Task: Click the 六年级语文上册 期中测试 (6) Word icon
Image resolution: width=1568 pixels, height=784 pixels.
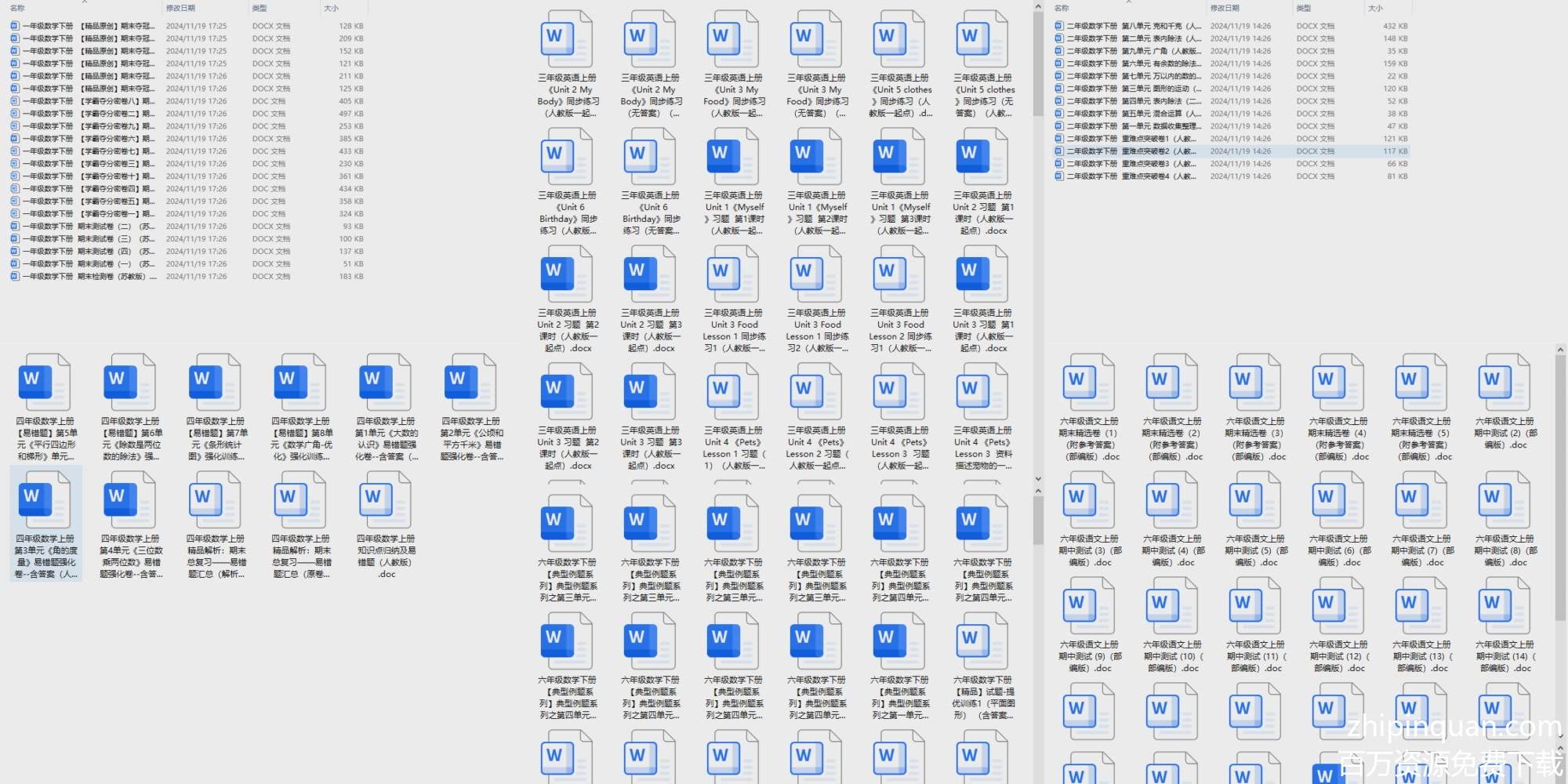Action: tap(1338, 499)
